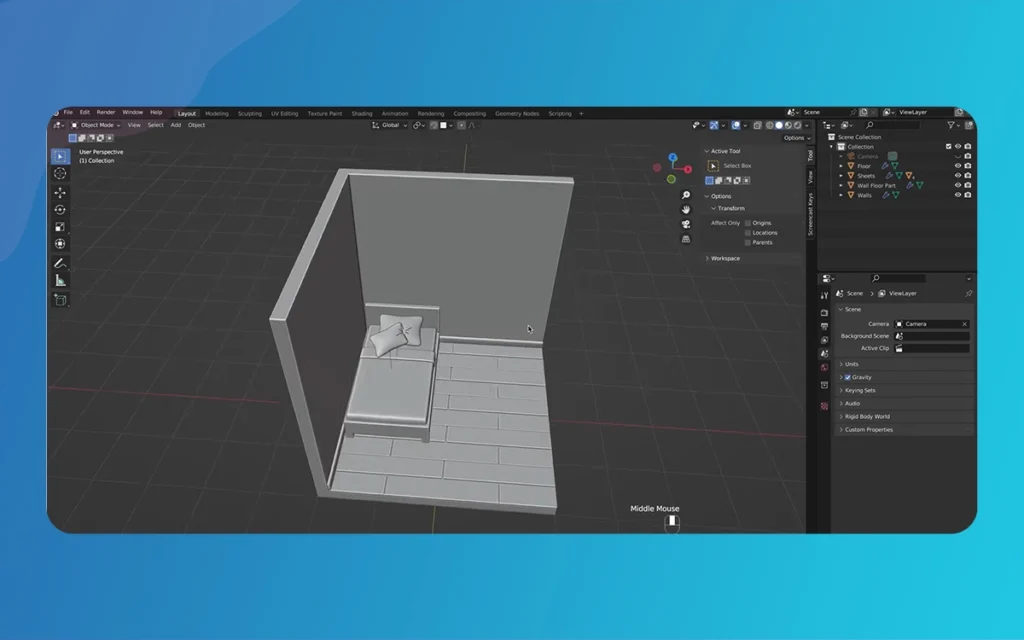This screenshot has width=1024, height=640.
Task: Select the Annotate tool in the left toolbar
Action: pos(60,264)
